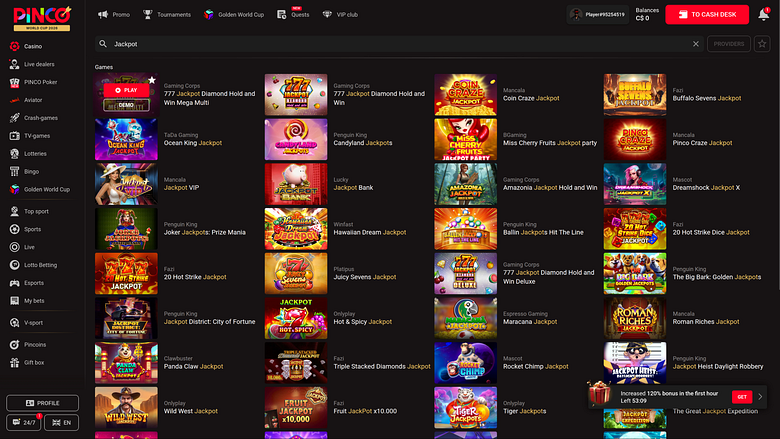Open Lotteries in sidebar
This screenshot has height=439, width=780.
tap(28, 154)
